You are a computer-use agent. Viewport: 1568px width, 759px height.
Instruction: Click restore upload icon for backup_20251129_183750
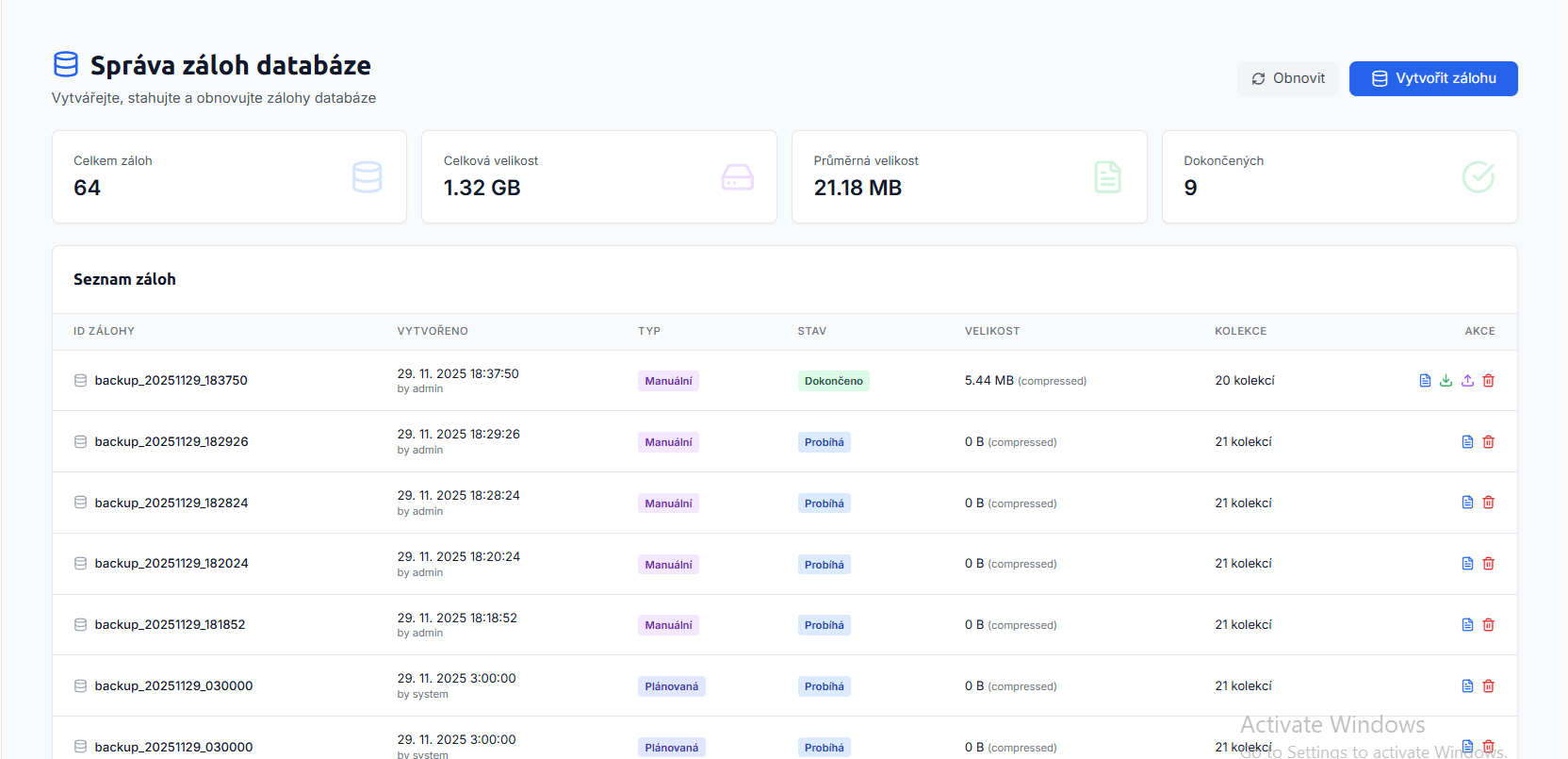coord(1467,381)
